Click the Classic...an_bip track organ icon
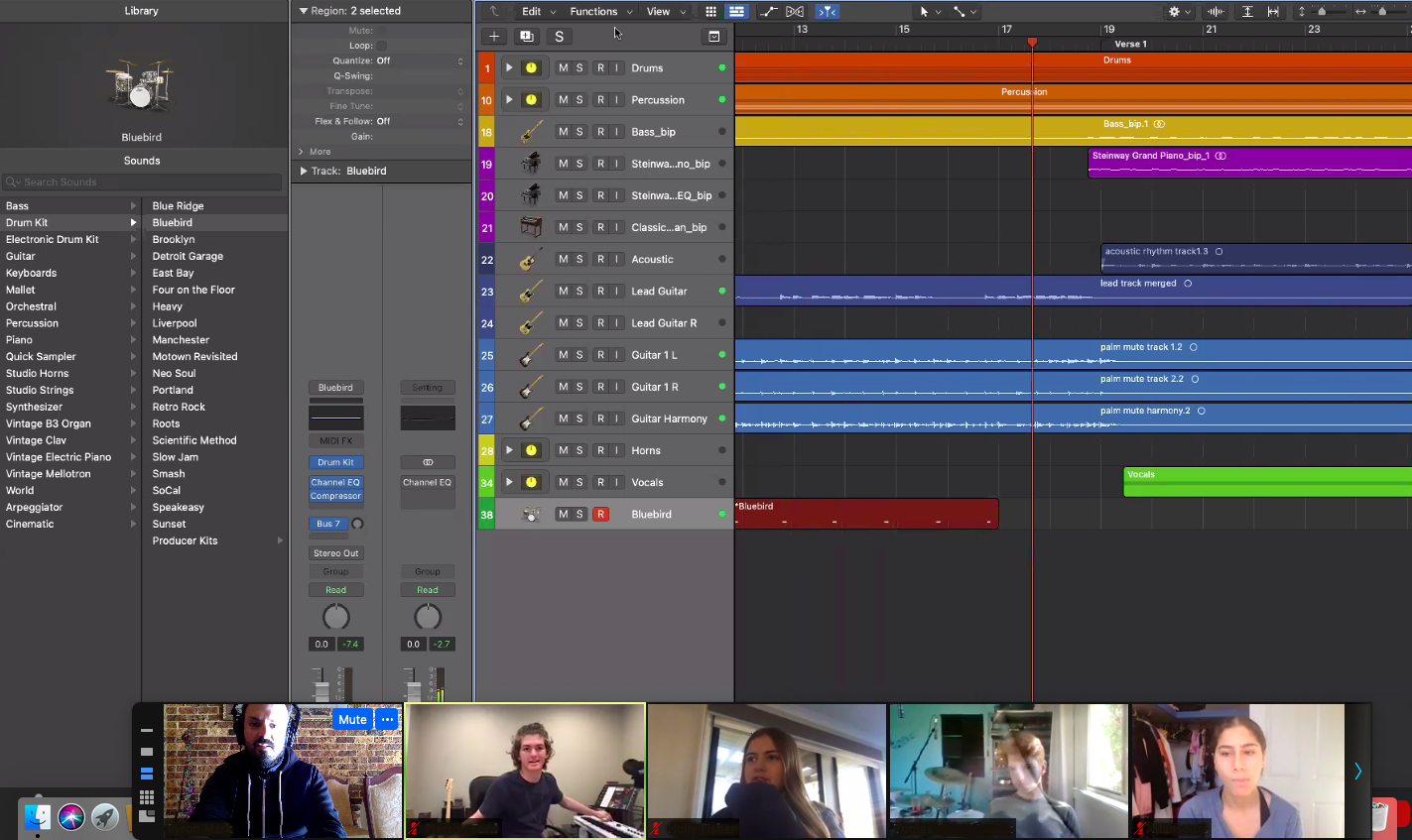 click(532, 227)
